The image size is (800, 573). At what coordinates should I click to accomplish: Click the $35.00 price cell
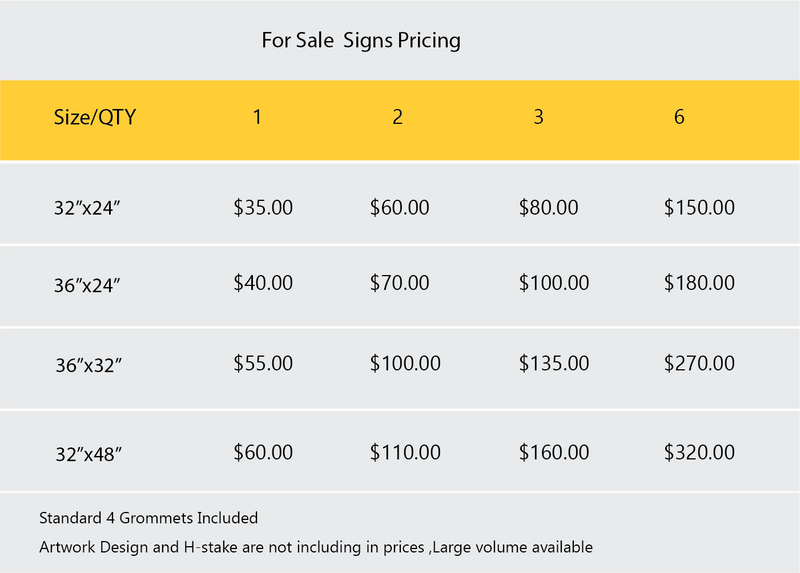click(x=263, y=208)
